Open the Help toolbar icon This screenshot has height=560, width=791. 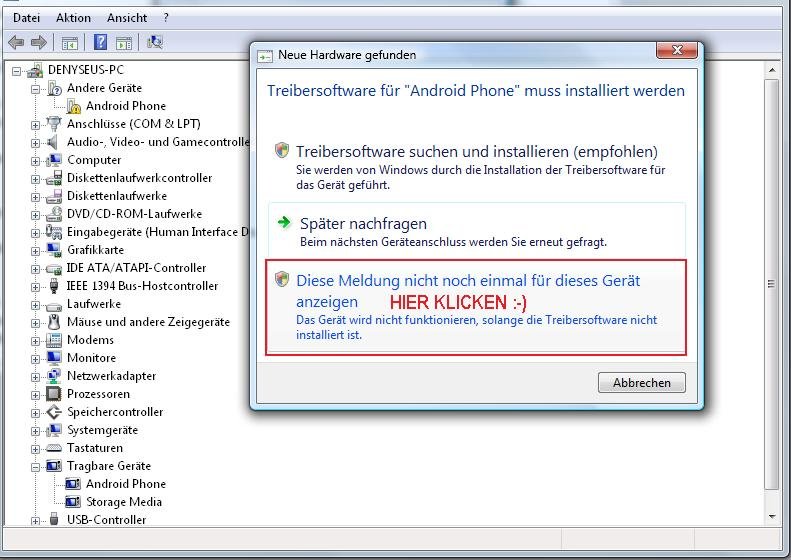point(100,42)
